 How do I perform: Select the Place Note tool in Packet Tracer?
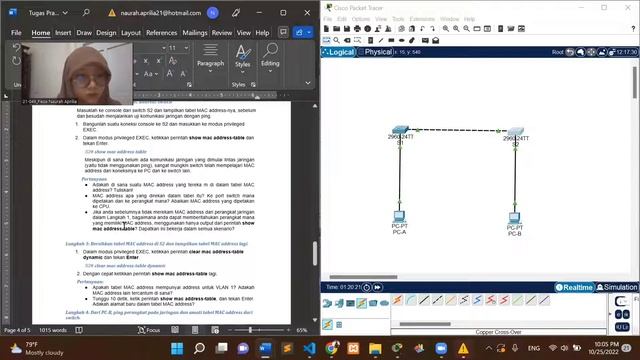(371, 40)
